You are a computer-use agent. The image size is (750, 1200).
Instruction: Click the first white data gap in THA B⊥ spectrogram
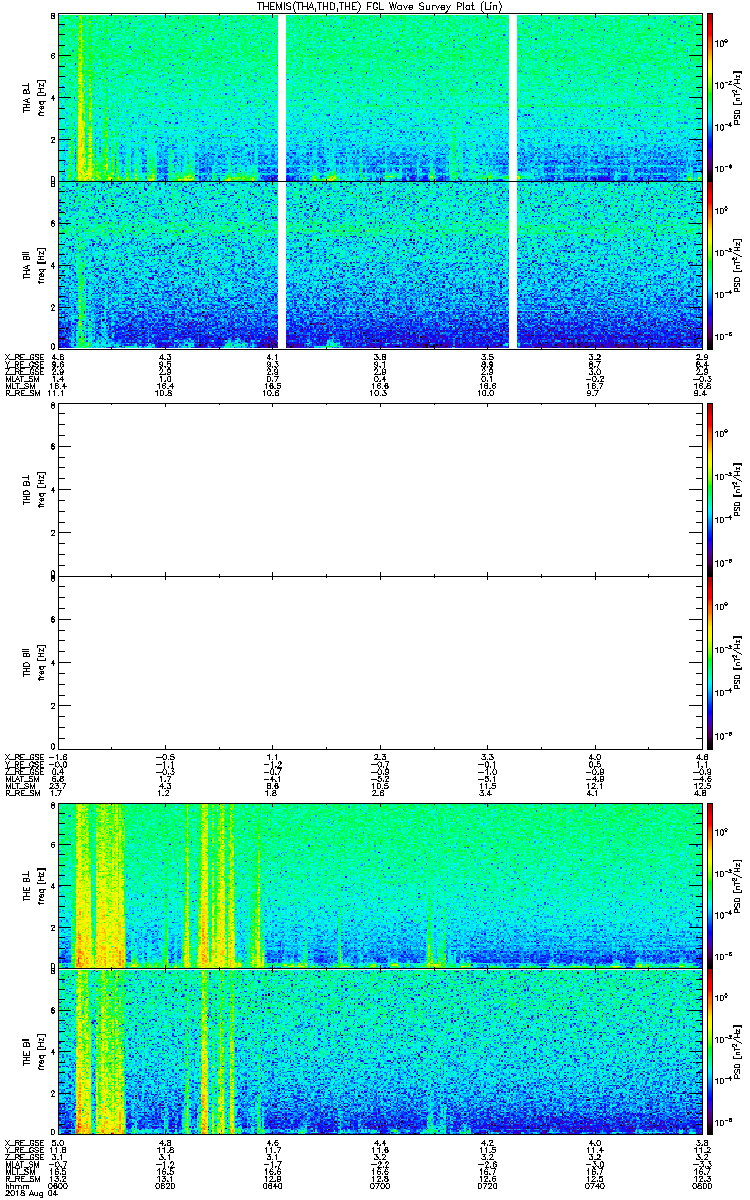[x=282, y=97]
